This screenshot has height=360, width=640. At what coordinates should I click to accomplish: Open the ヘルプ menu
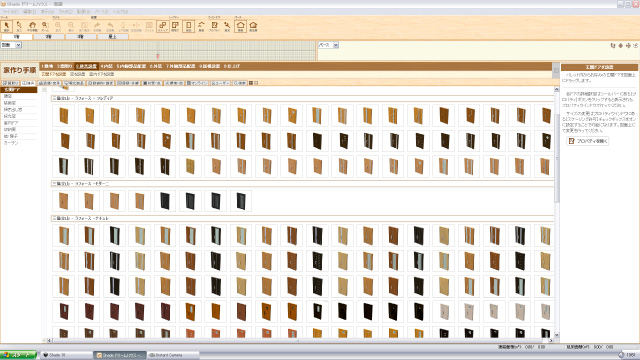(120, 12)
